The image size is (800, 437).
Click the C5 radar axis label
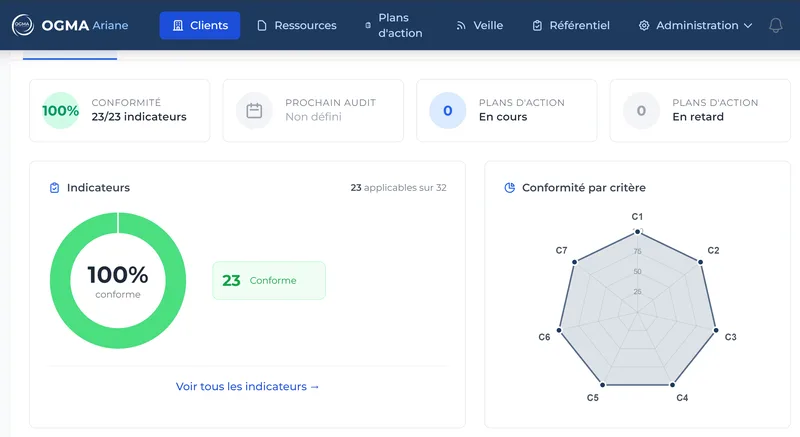click(592, 398)
